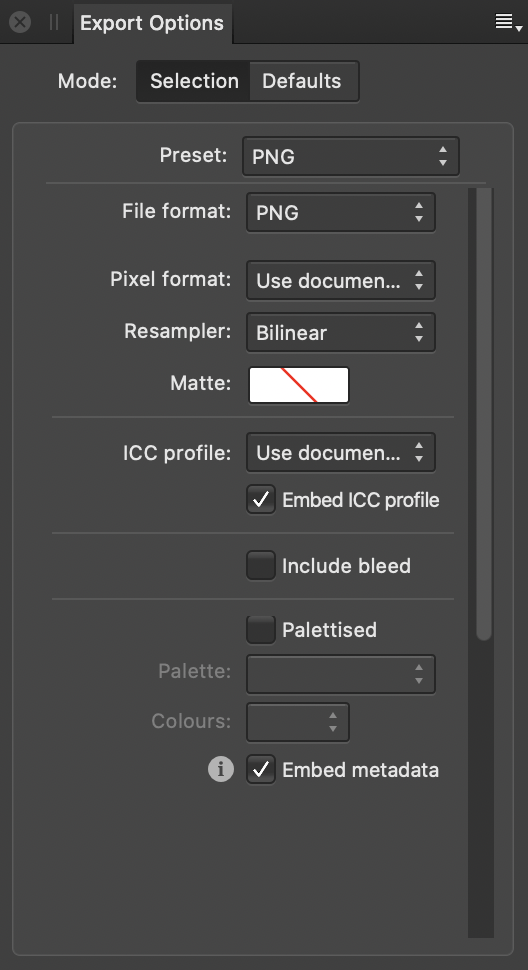Close the Export Options panel
528x970 pixels.
[x=20, y=23]
